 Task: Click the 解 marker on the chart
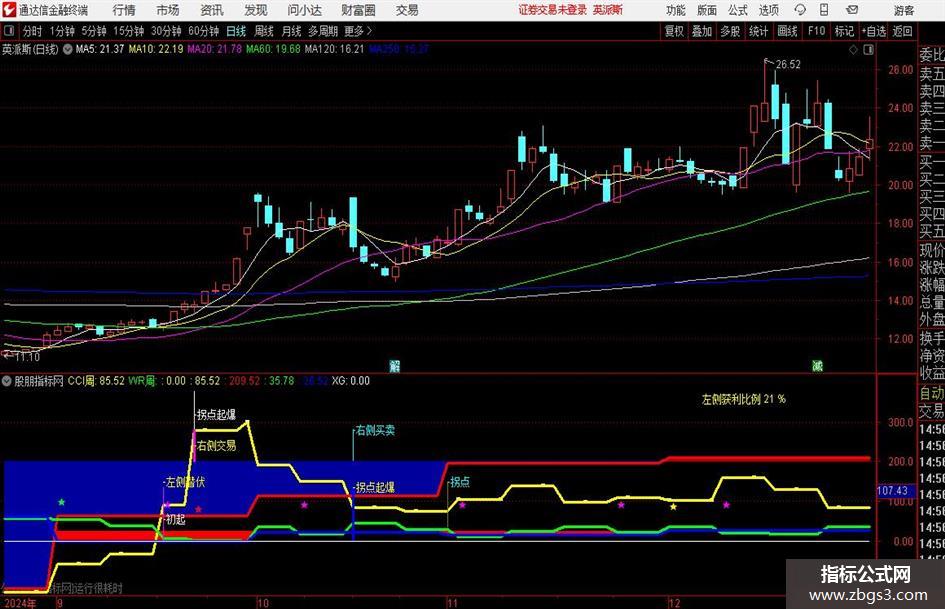pos(395,366)
